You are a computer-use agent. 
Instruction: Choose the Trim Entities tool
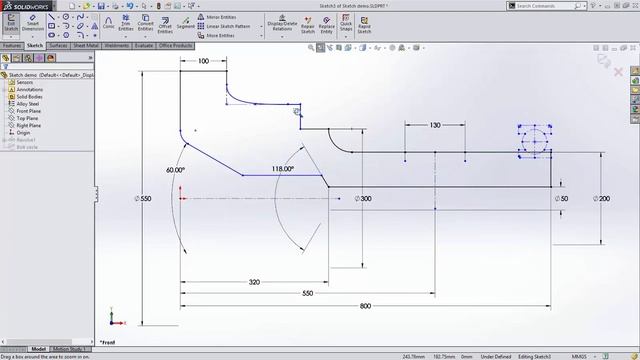click(x=126, y=23)
